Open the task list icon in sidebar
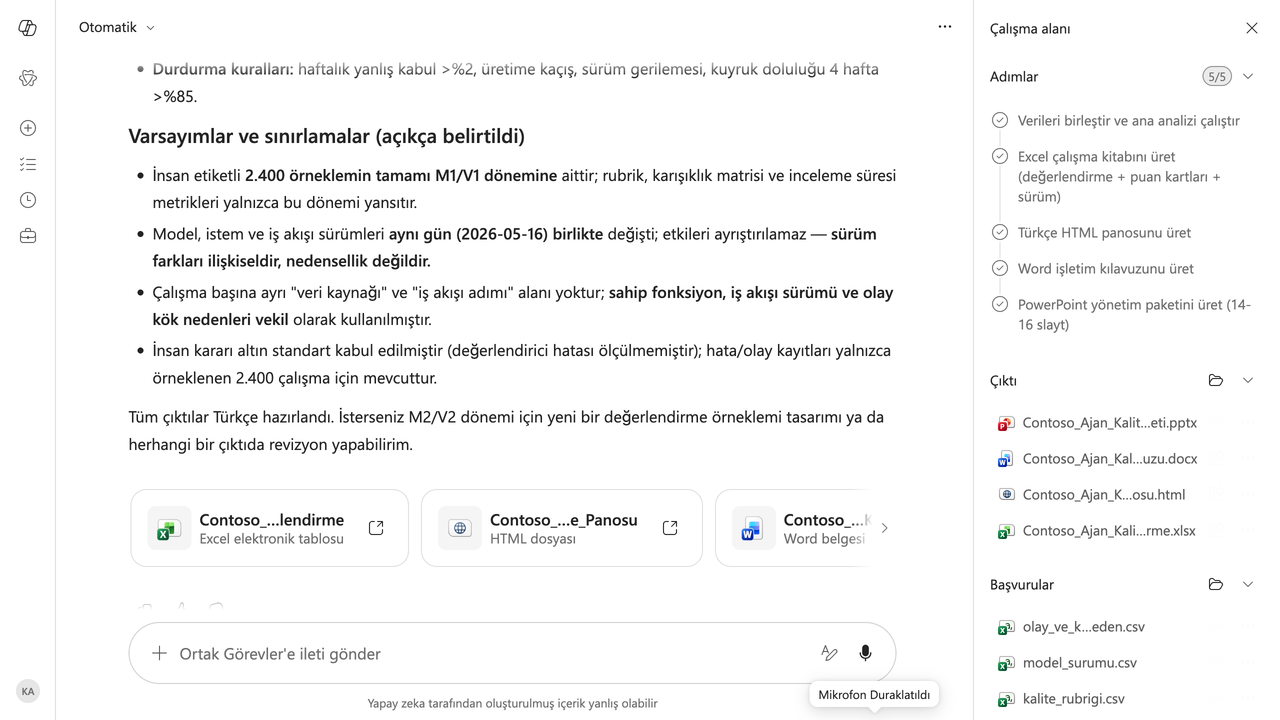 point(28,164)
